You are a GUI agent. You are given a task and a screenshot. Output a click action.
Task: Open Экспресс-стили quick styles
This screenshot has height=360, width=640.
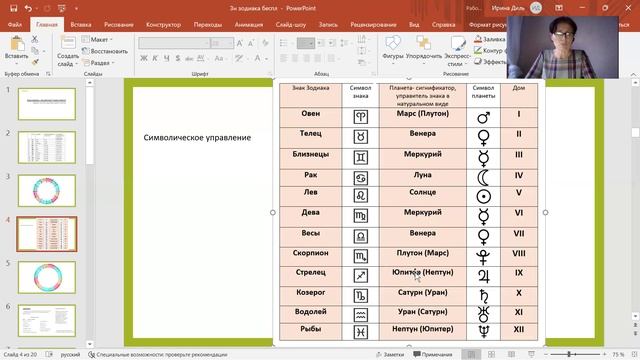click(x=457, y=51)
